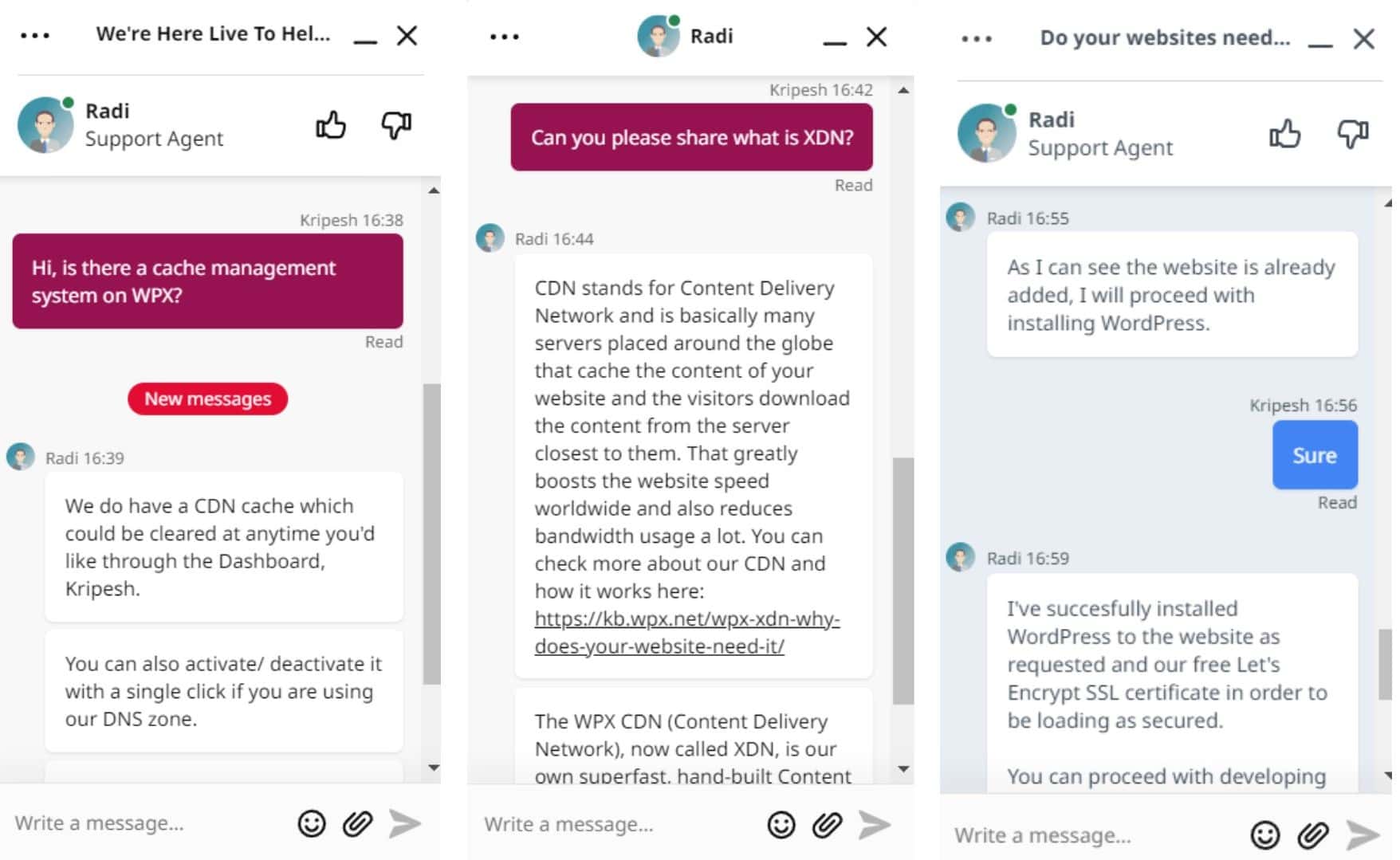Screen dimensions: 1400x860
Task: Click message input field in left chat
Action: (144, 823)
